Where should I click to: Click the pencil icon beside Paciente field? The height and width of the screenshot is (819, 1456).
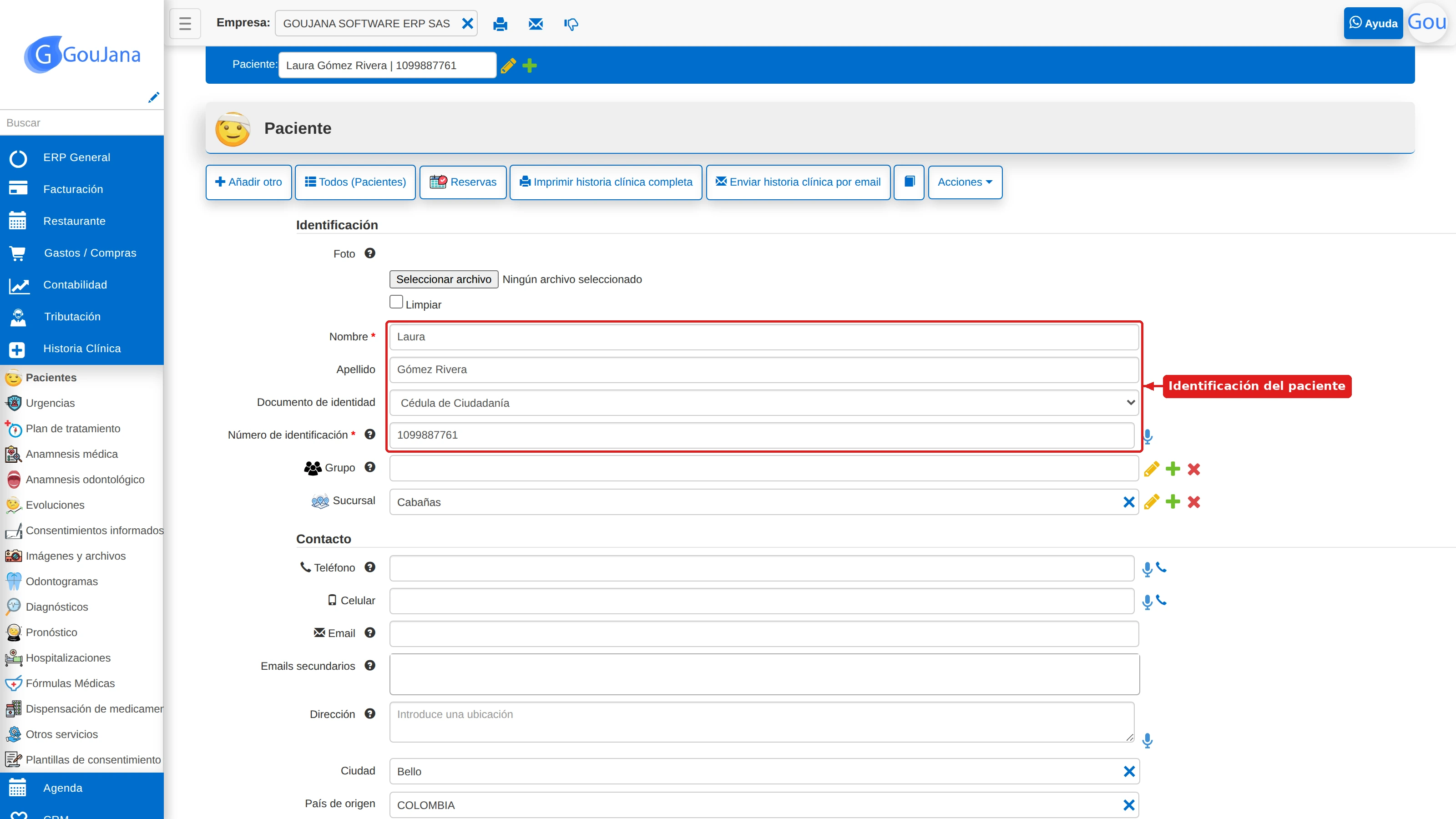click(x=508, y=66)
